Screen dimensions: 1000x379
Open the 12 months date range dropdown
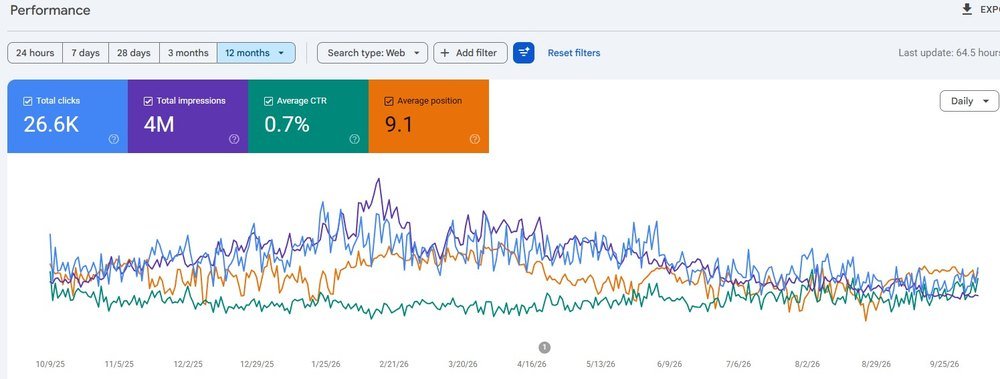tap(256, 53)
